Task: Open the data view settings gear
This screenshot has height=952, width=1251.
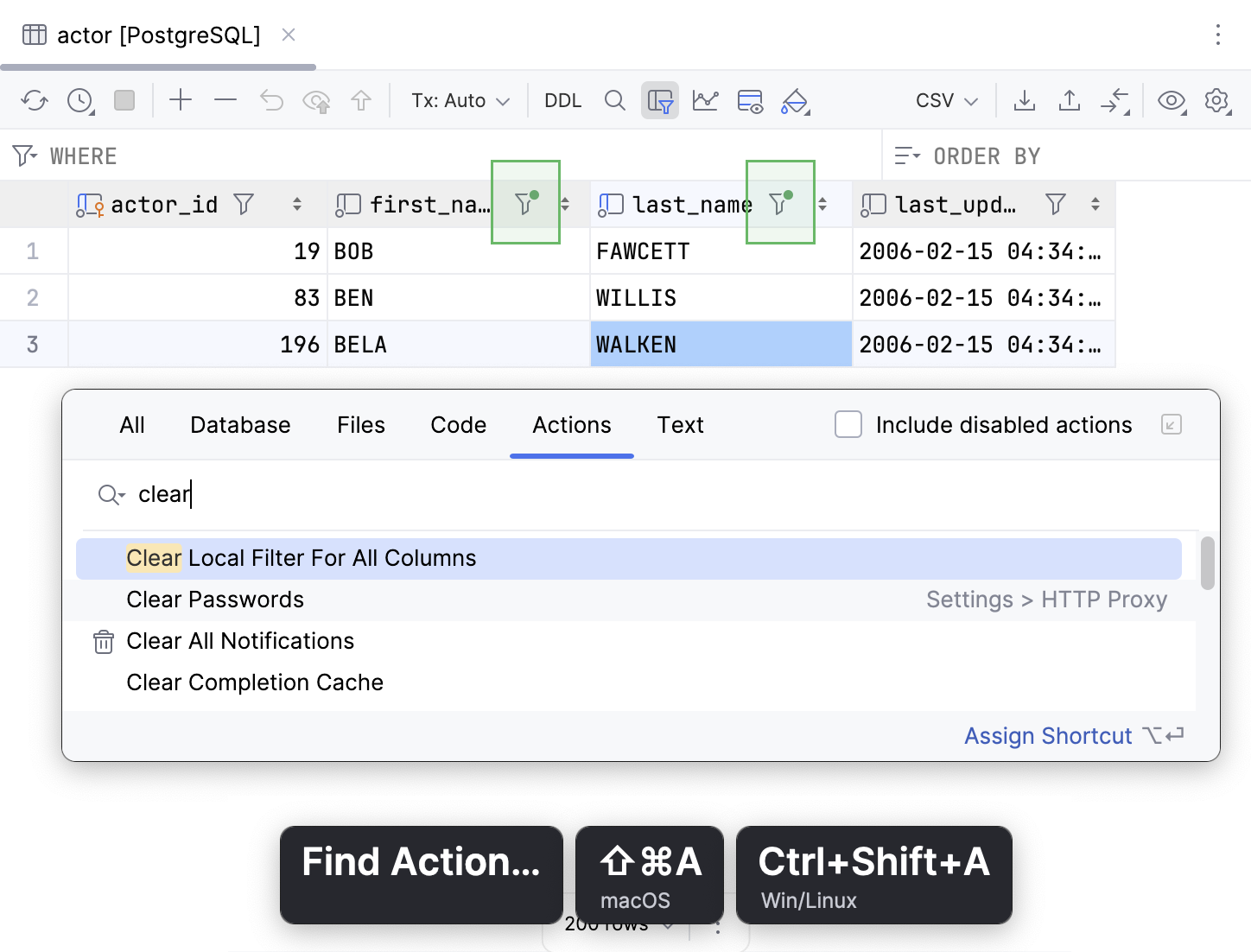Action: click(x=1217, y=100)
